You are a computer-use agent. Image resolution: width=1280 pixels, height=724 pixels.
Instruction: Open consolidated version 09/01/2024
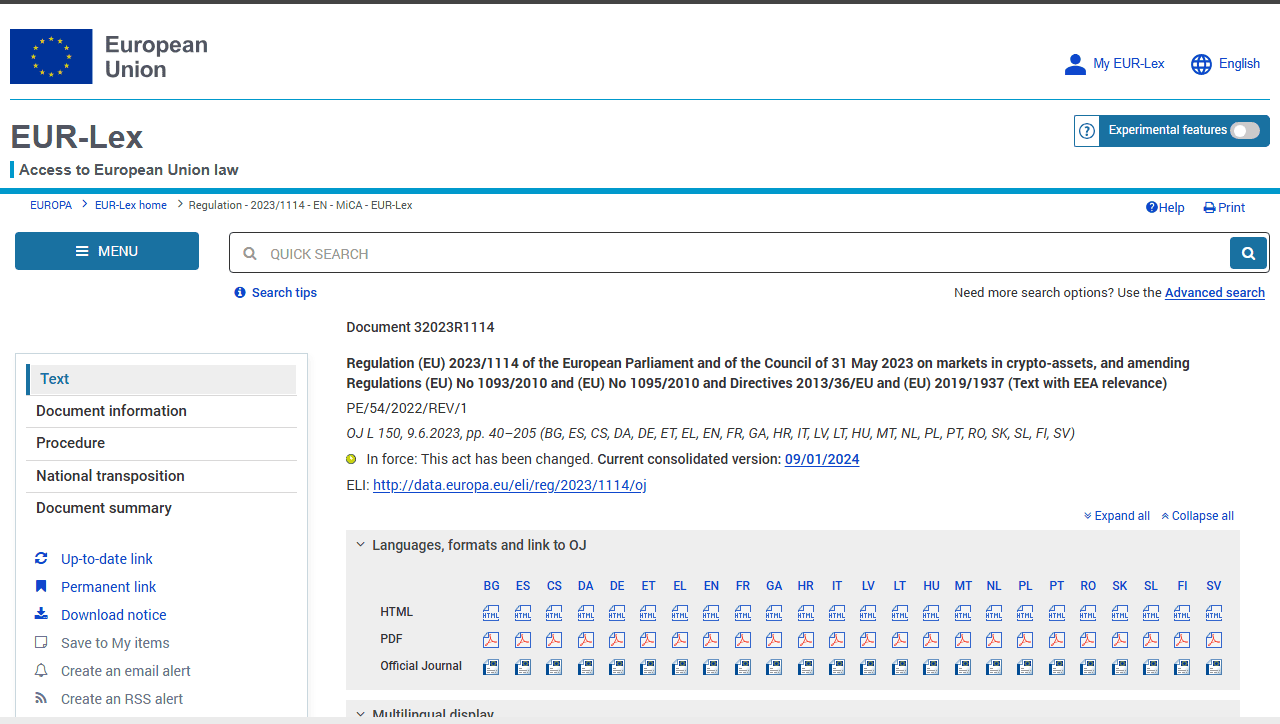click(822, 460)
